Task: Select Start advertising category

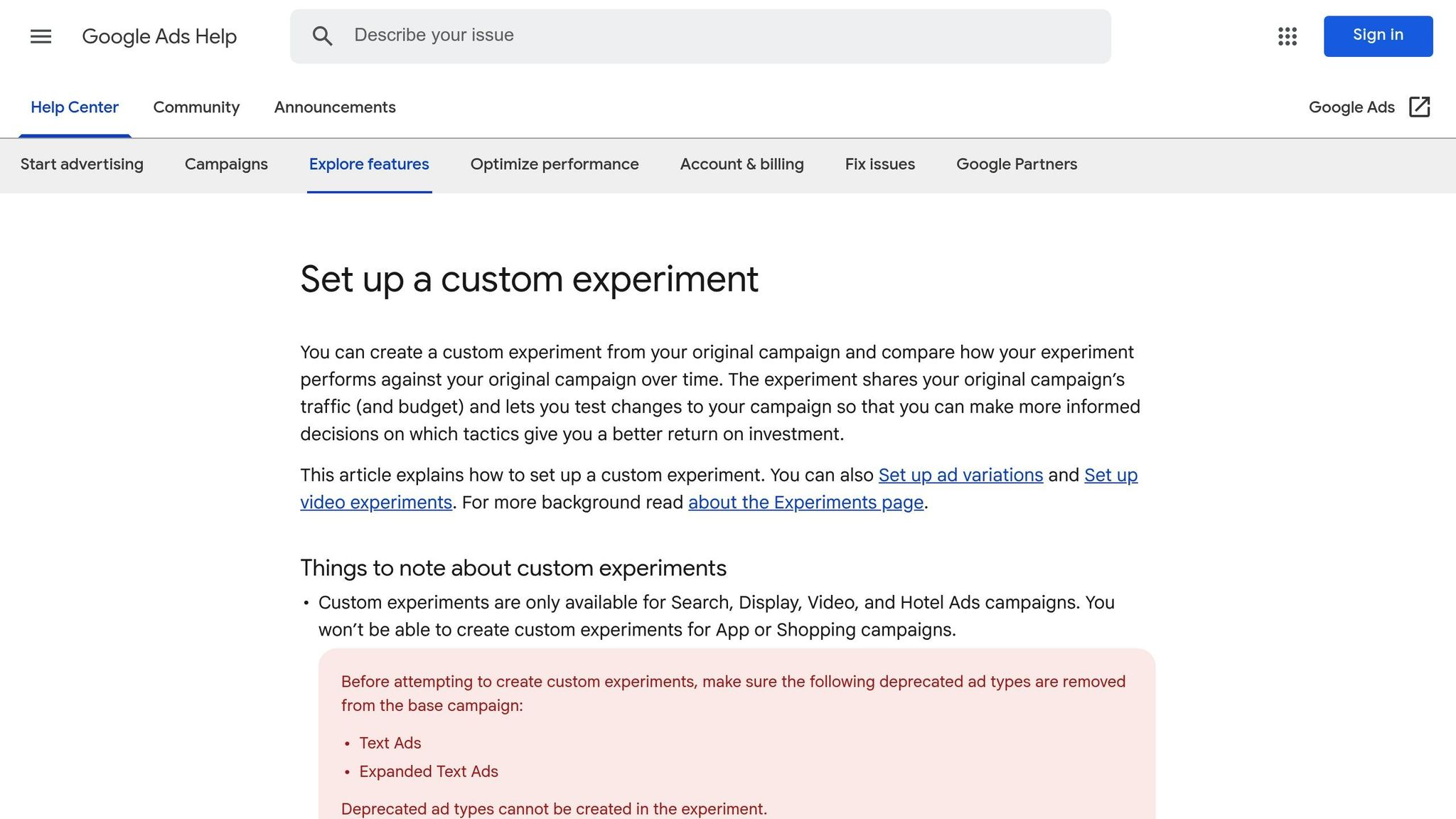Action: click(x=82, y=164)
